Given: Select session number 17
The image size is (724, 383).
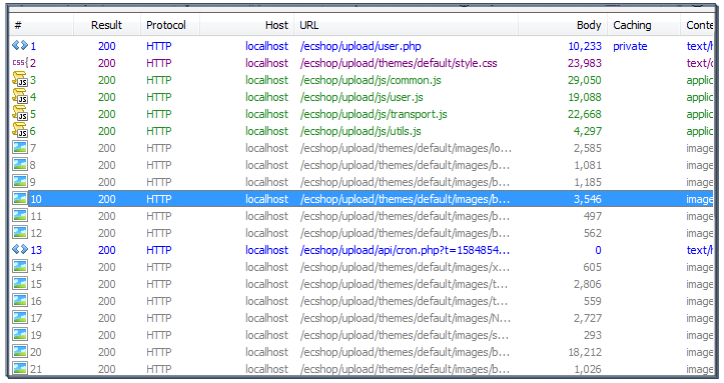Looking at the screenshot, I should pyautogui.click(x=36, y=318).
